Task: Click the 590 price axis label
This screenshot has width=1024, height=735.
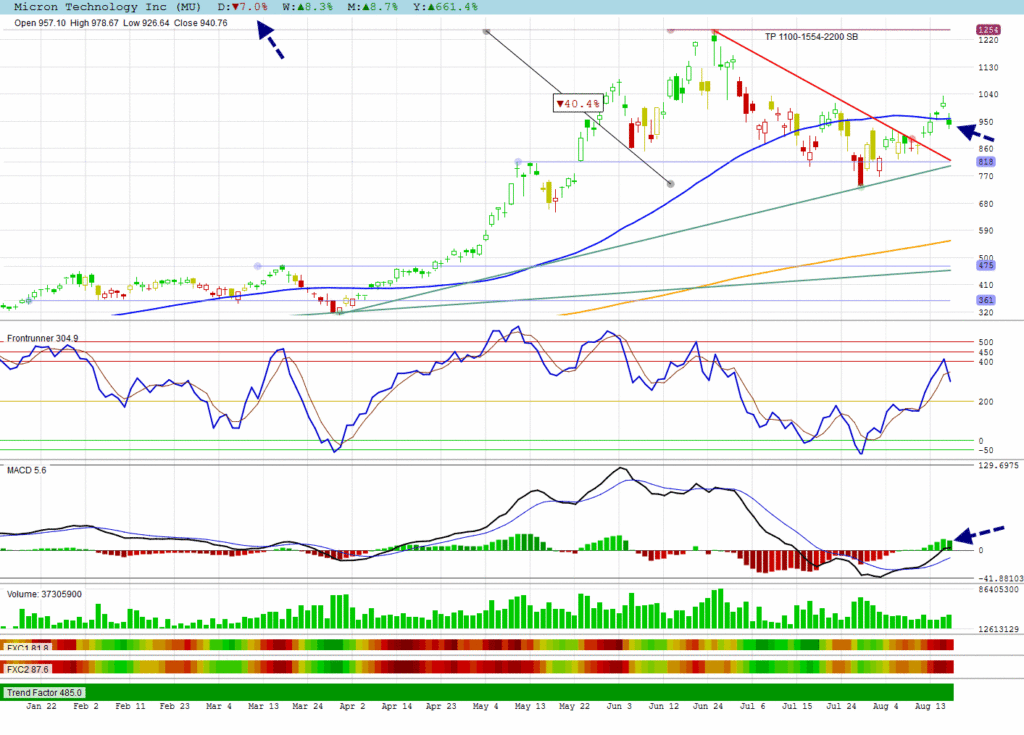Action: tap(985, 231)
